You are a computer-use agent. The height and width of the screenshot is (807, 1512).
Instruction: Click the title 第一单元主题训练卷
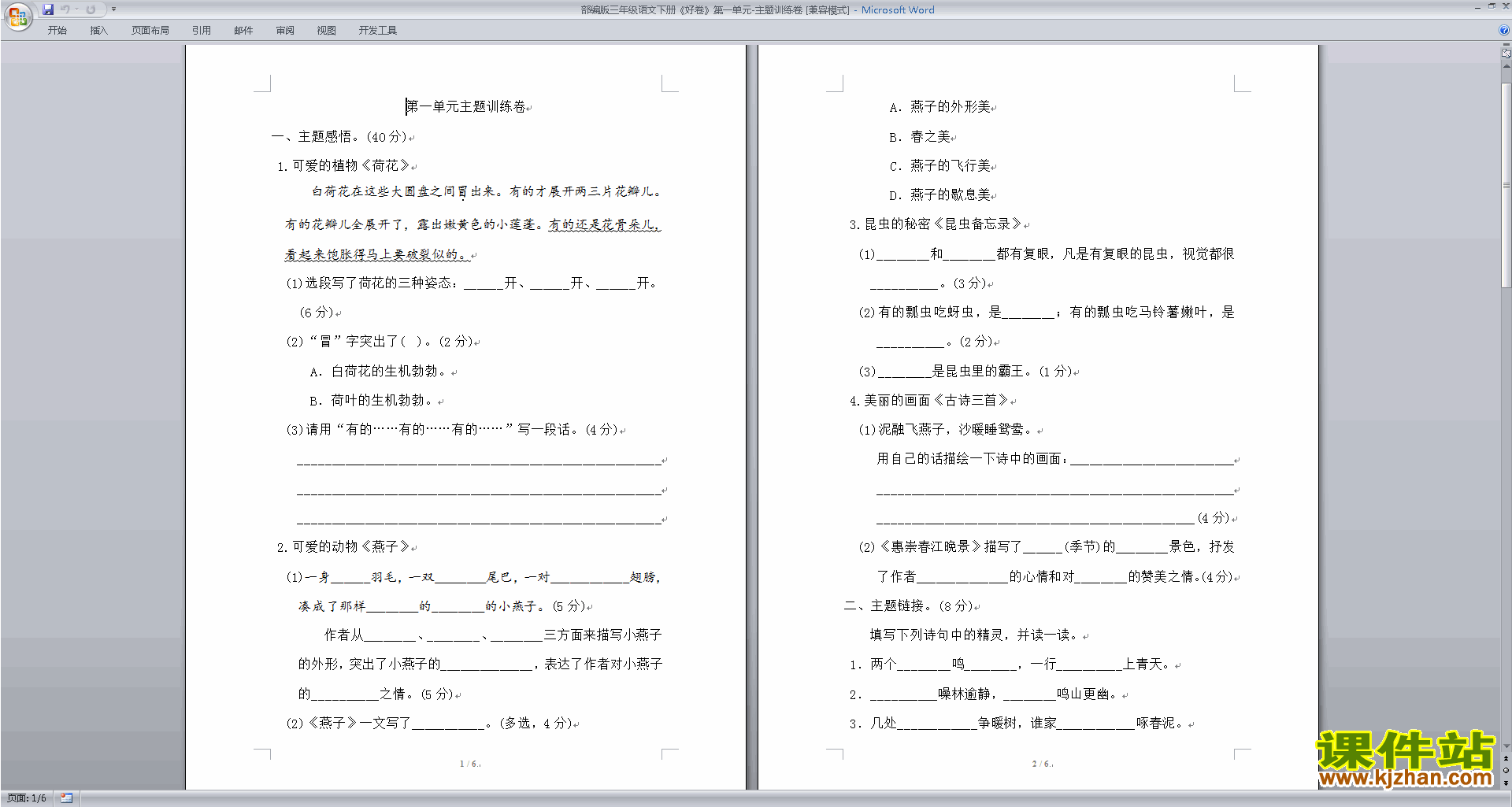pyautogui.click(x=466, y=106)
